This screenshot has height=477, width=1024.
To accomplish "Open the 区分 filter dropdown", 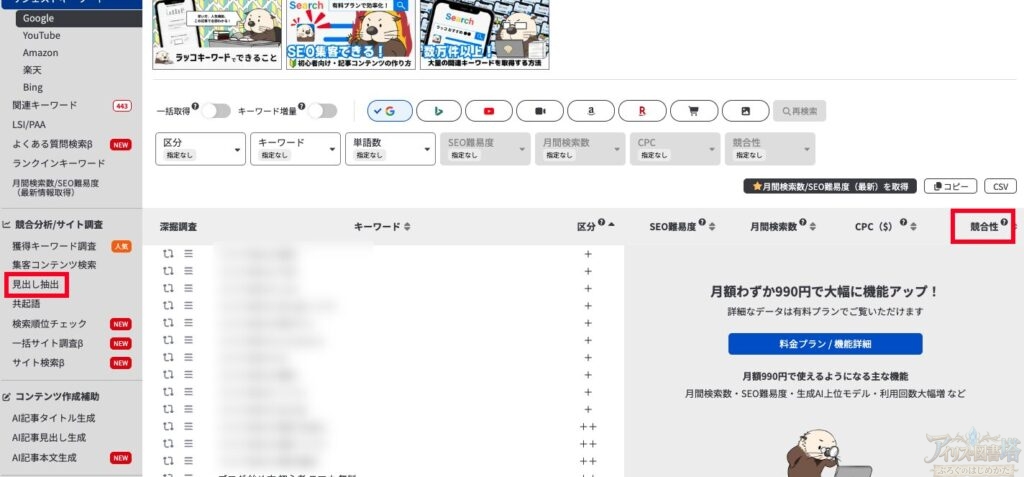I will coord(200,149).
